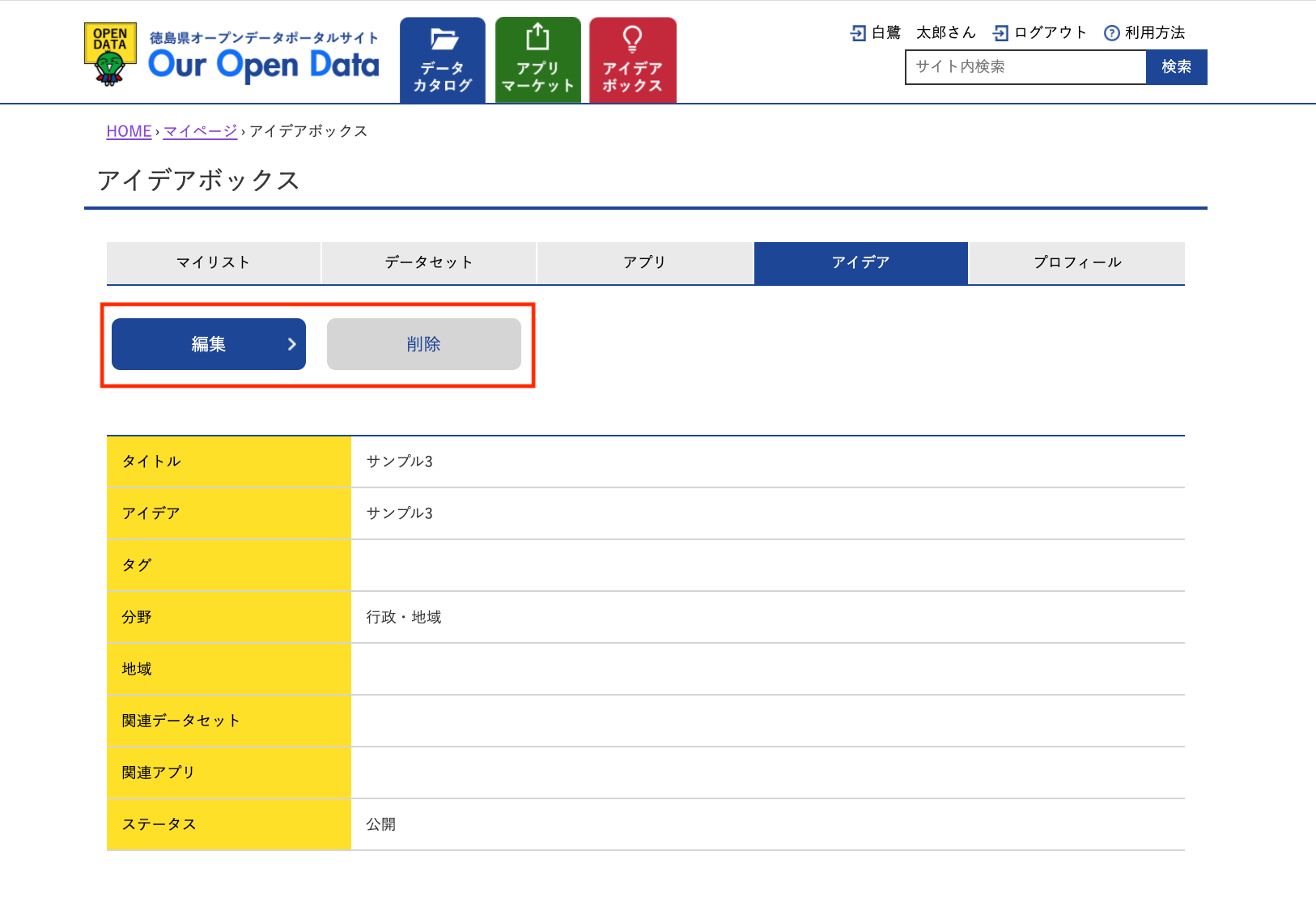Click the user icon beside 白鷺 太郎さん
This screenshot has height=915, width=1316.
coord(858,33)
